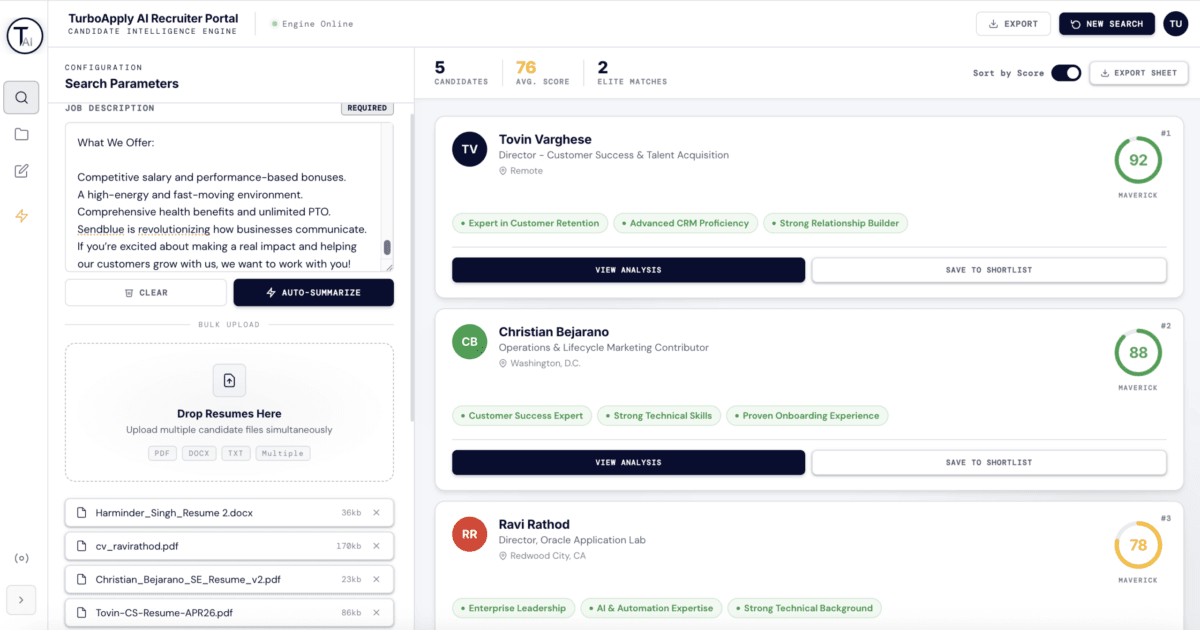Click the Advanced CRM Proficiency tag

click(685, 223)
